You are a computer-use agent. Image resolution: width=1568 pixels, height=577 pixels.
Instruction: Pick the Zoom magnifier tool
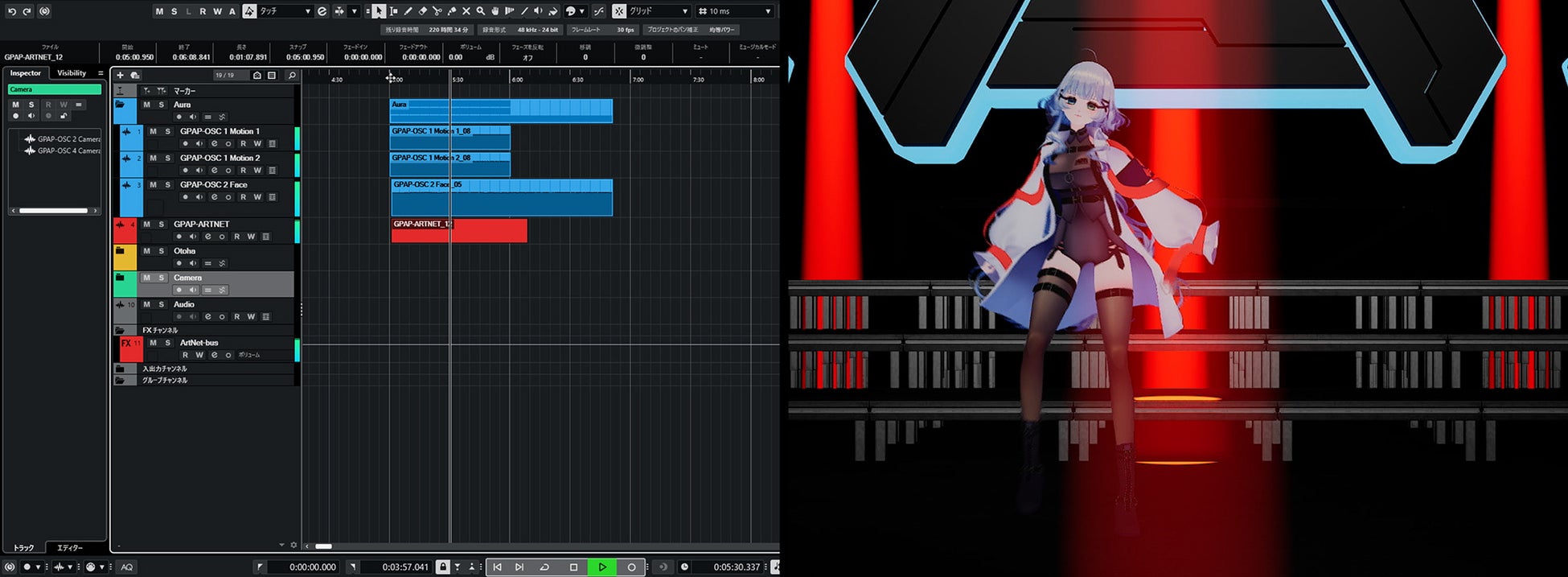click(x=480, y=11)
